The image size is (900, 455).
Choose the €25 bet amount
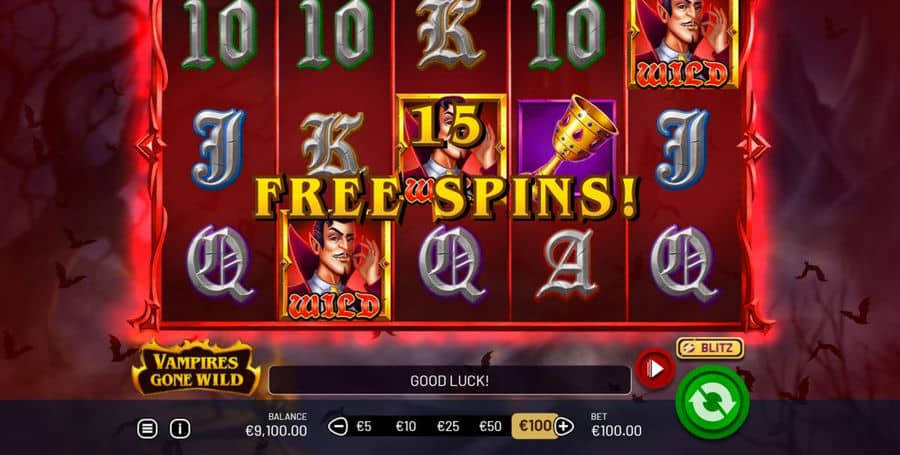pyautogui.click(x=448, y=426)
